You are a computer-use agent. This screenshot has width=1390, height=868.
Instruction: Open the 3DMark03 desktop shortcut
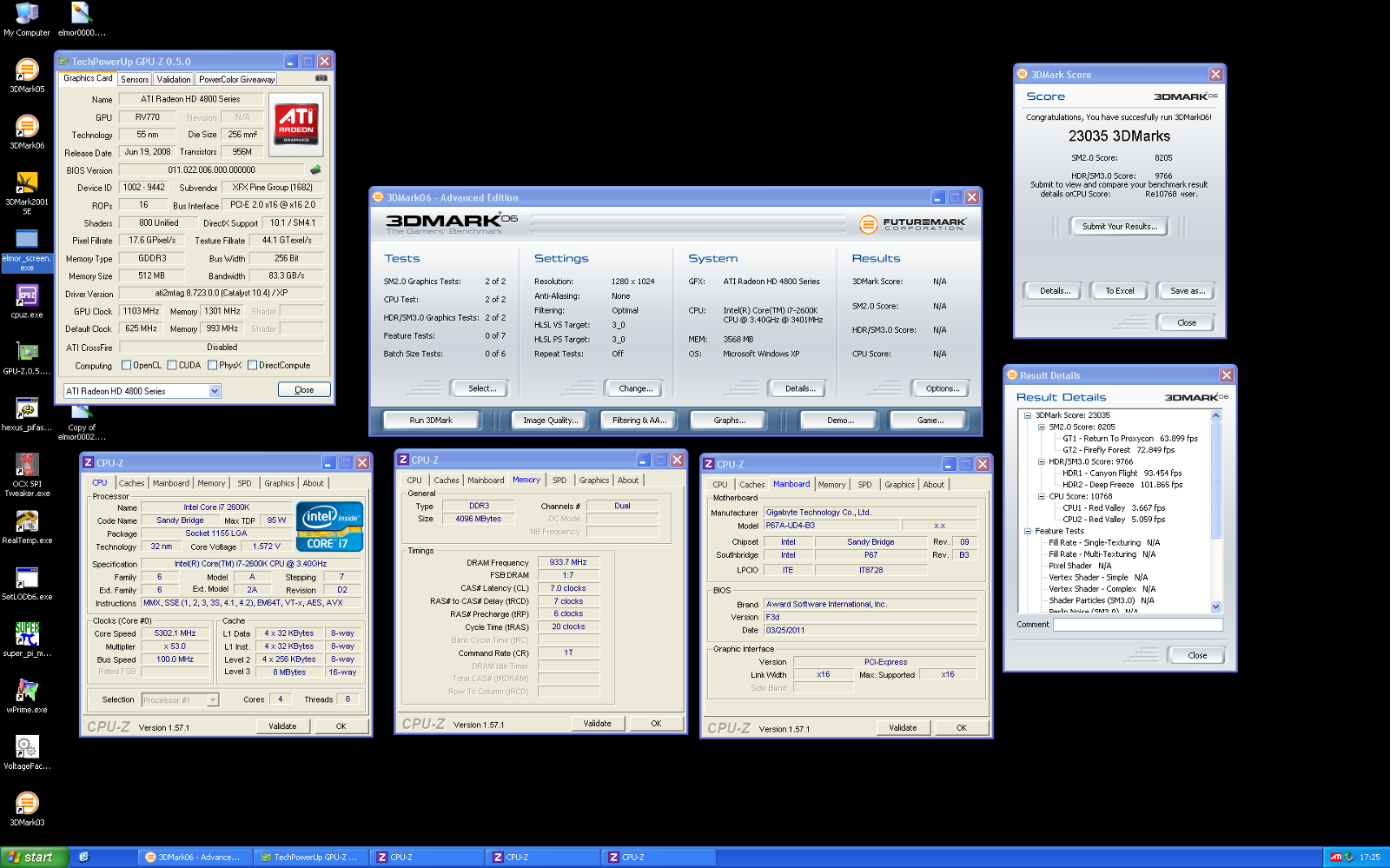coord(27,810)
